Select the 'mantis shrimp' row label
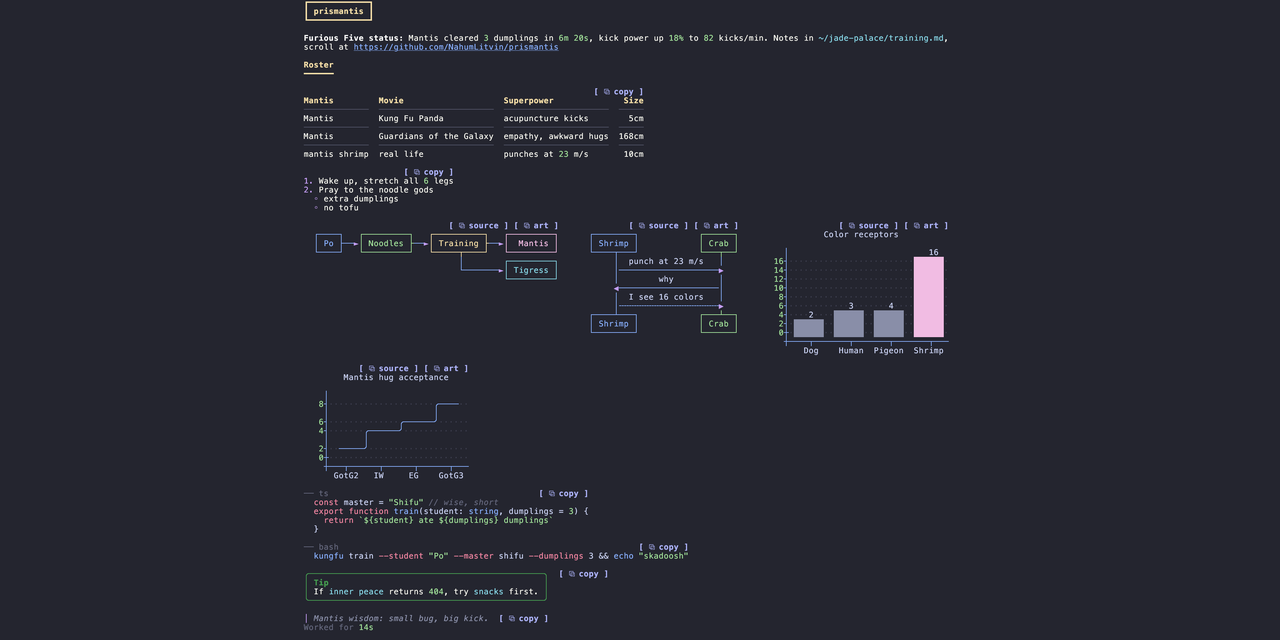The image size is (1280, 640). (x=336, y=154)
